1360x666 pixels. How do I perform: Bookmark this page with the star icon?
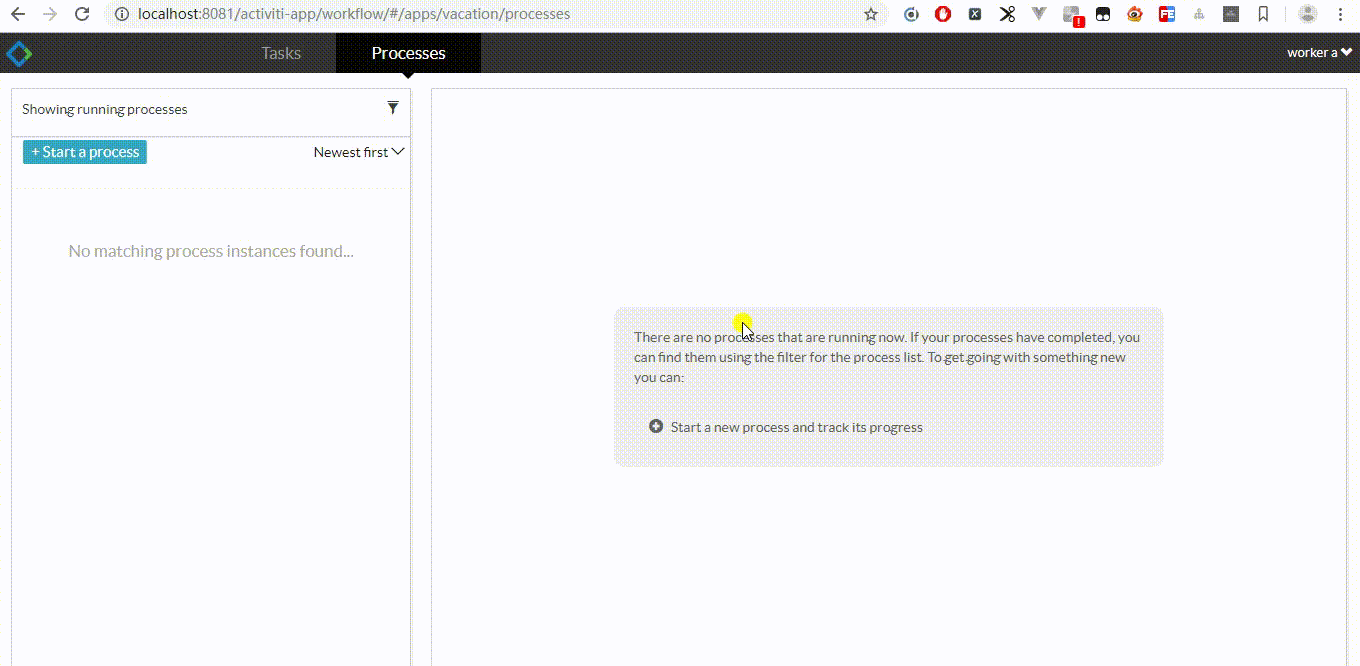871,15
